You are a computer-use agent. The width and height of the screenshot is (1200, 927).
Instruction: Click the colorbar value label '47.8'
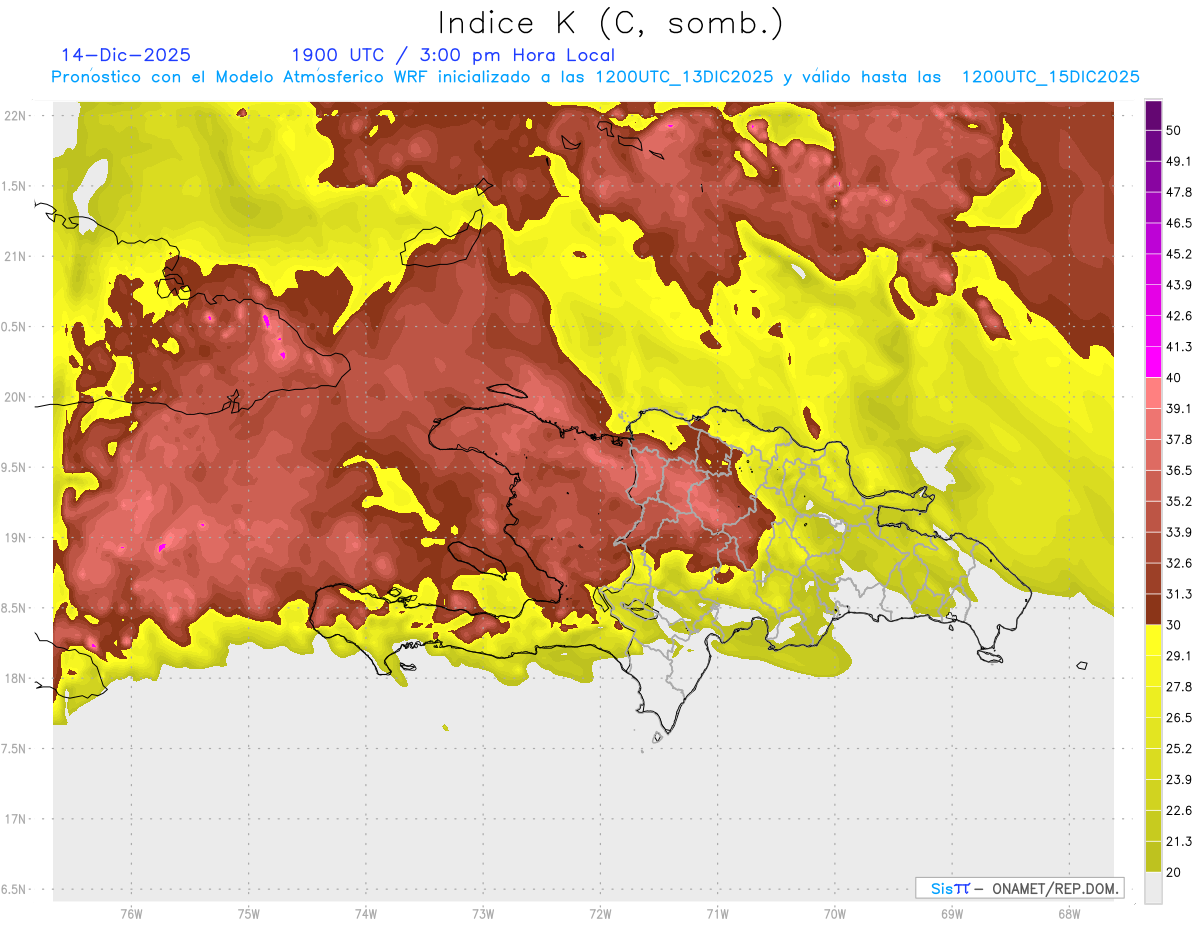click(x=1179, y=192)
